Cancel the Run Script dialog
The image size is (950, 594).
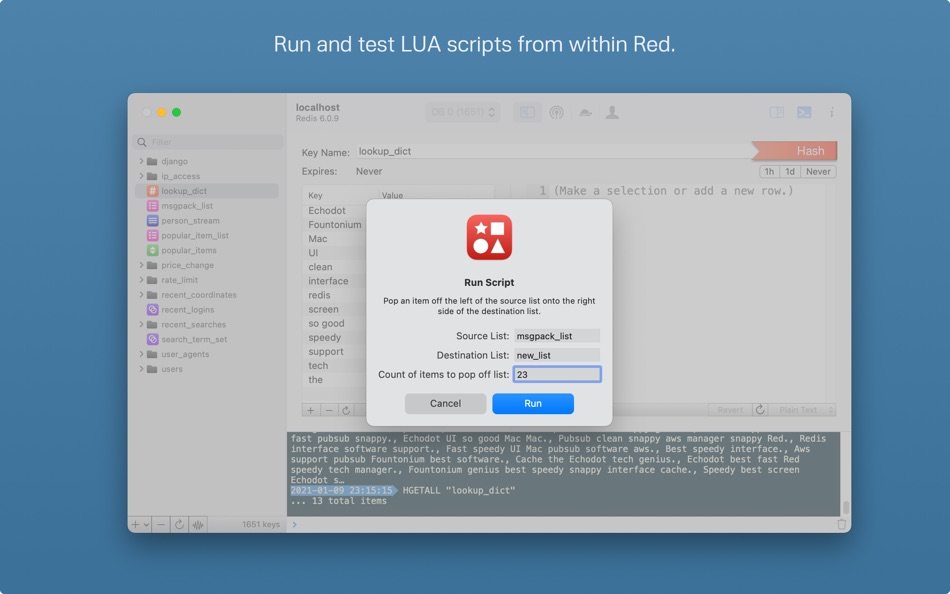click(445, 404)
